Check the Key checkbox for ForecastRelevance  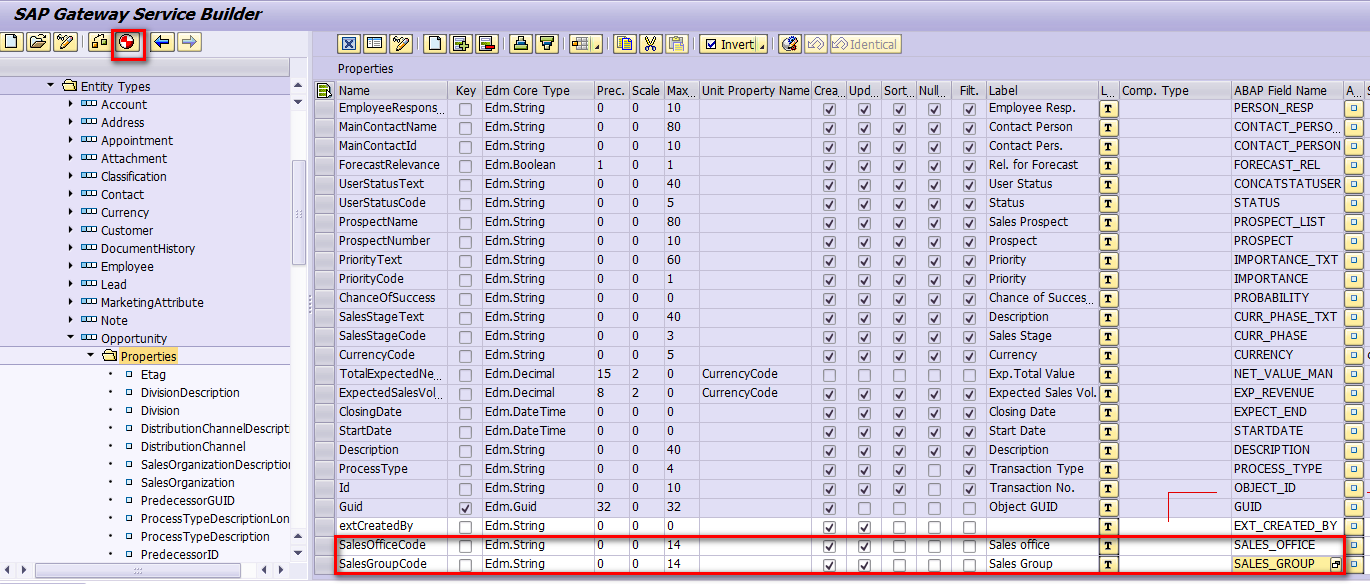tap(466, 166)
